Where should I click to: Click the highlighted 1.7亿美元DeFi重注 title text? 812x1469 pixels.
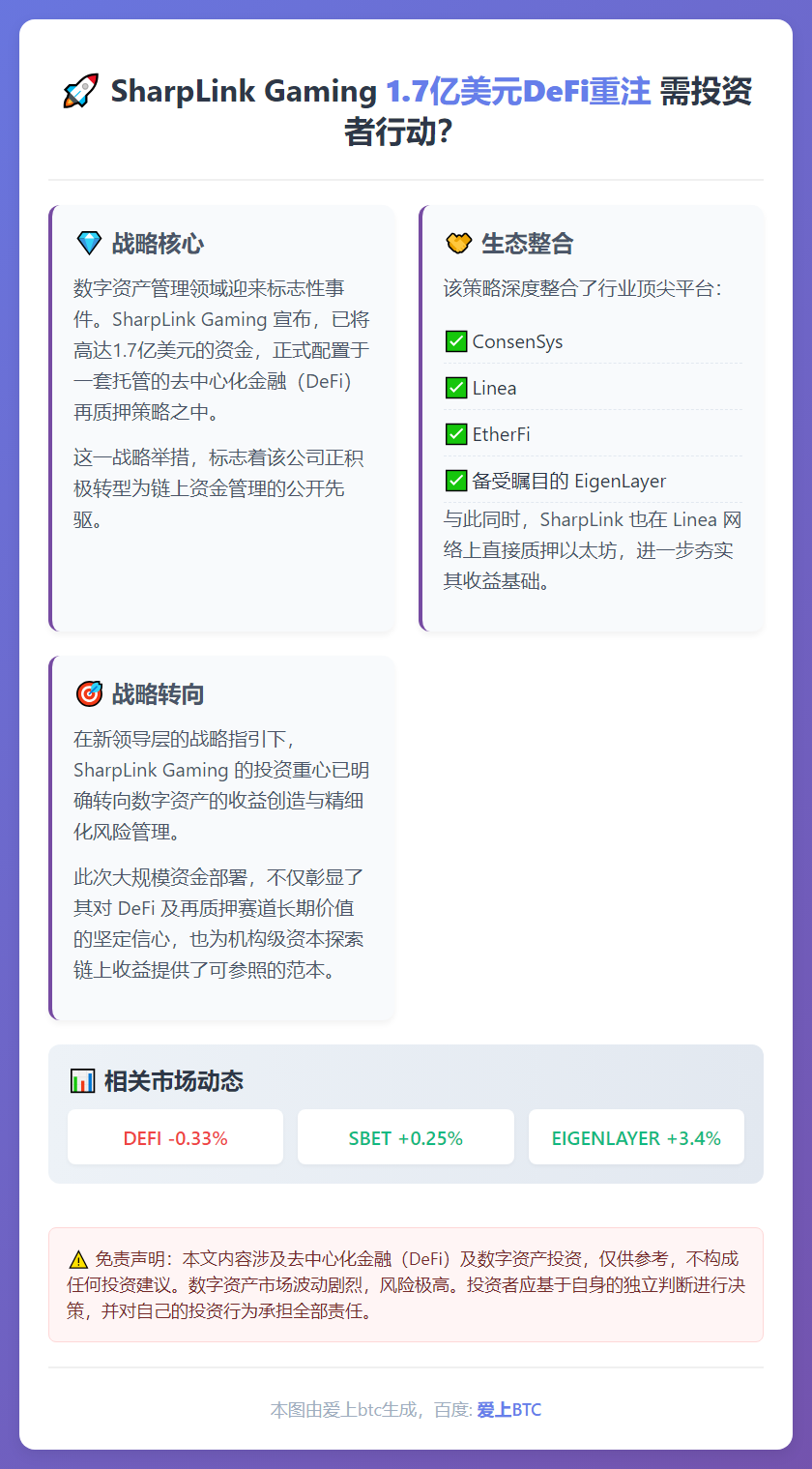click(518, 92)
